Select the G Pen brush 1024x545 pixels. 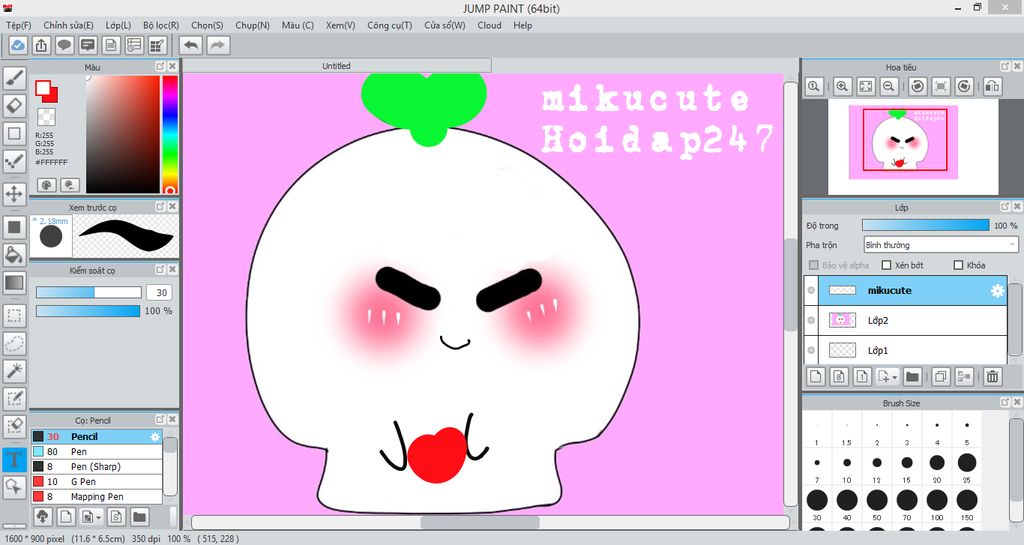(x=84, y=482)
